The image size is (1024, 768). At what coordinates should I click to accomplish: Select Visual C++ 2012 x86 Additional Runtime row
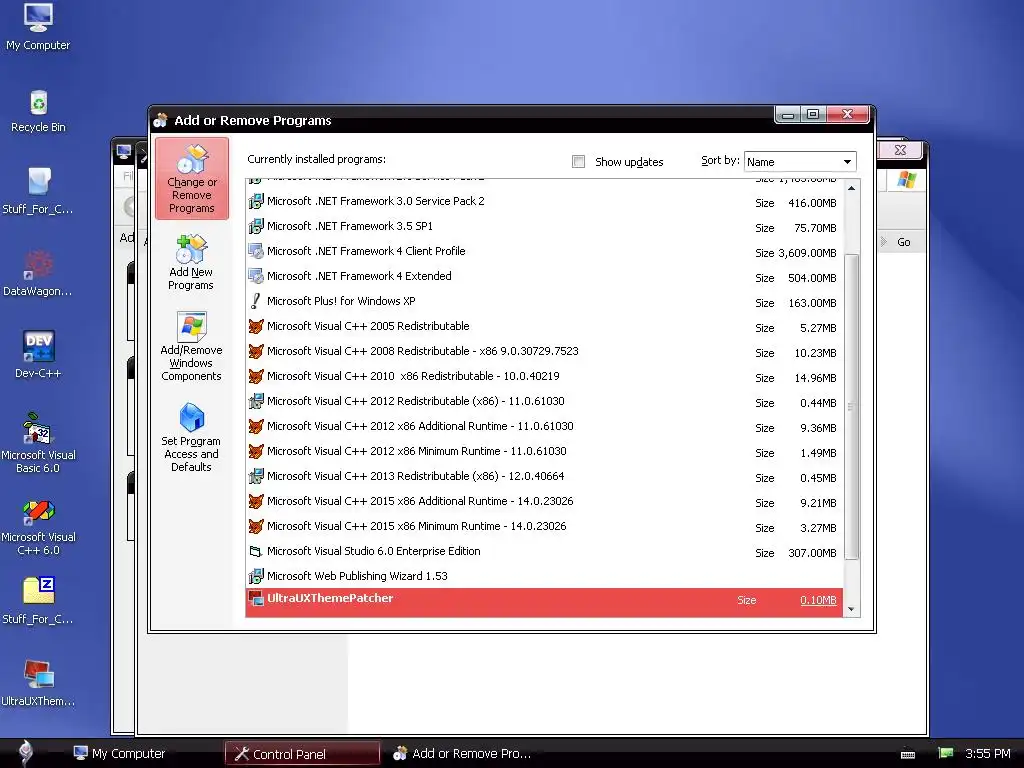click(544, 426)
